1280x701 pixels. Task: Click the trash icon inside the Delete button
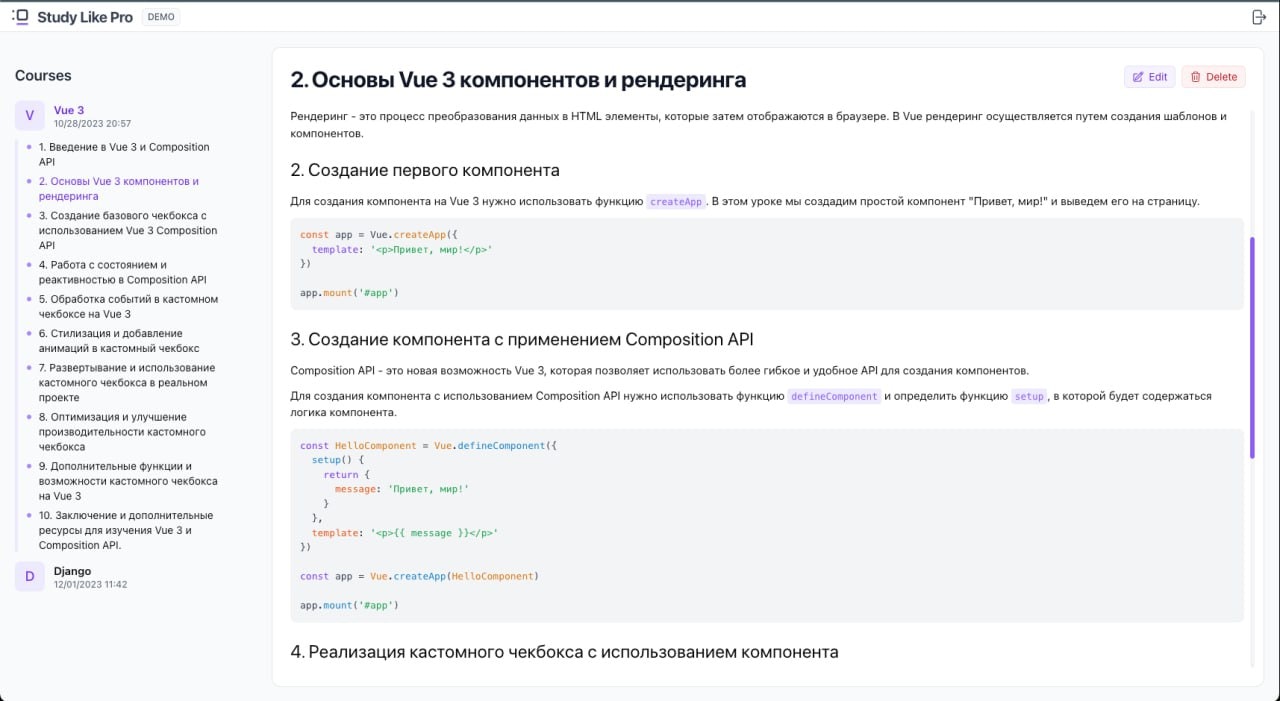point(1195,76)
